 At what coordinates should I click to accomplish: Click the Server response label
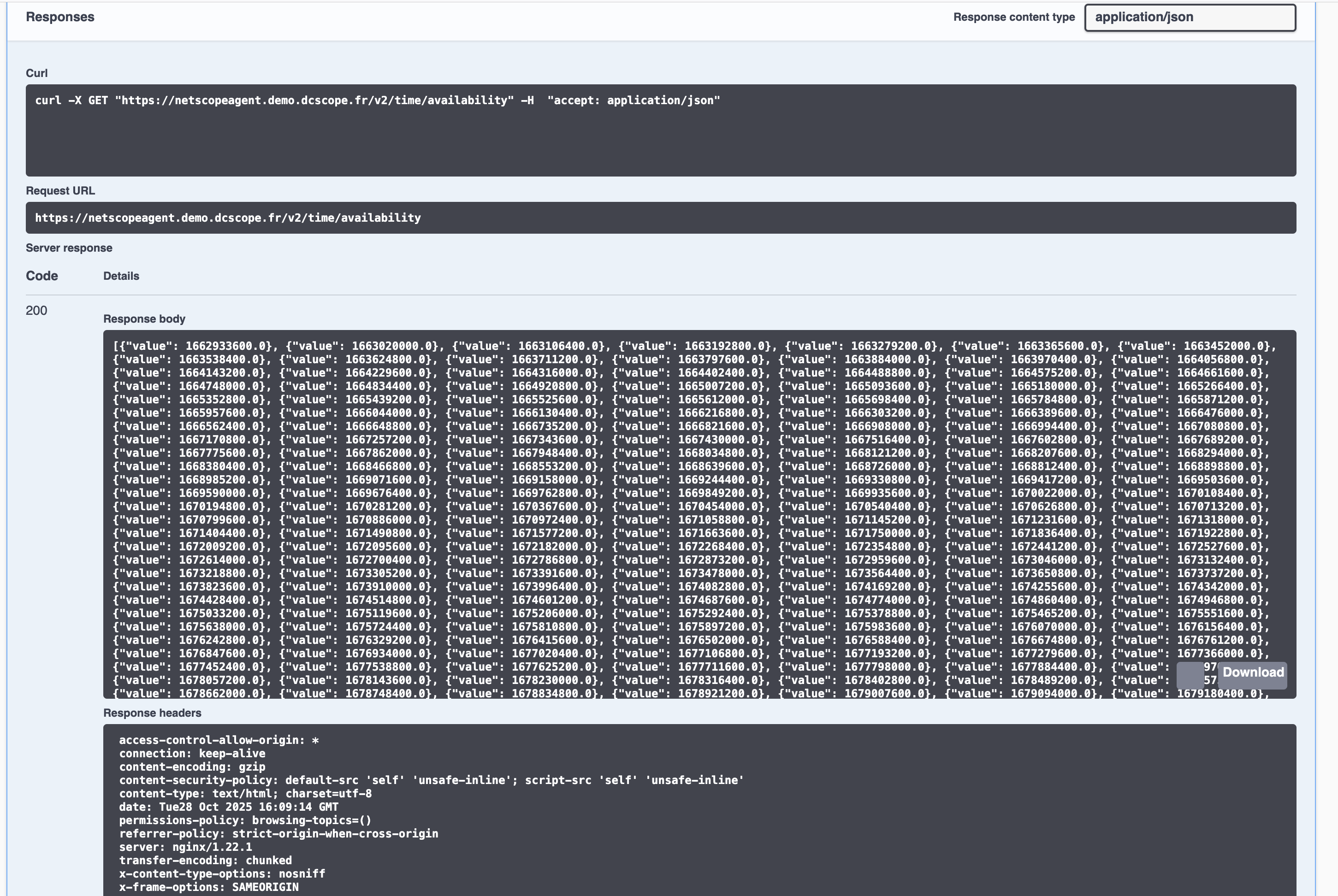[x=69, y=248]
